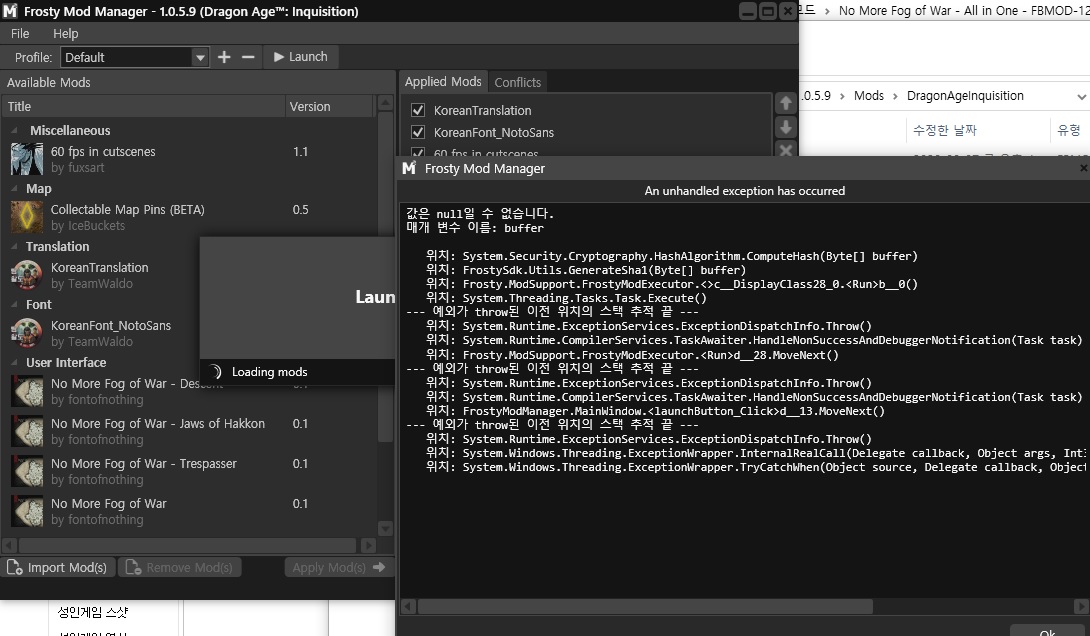Sort Explorer by 유형 column
Image resolution: width=1090 pixels, height=636 pixels.
click(x=1068, y=130)
